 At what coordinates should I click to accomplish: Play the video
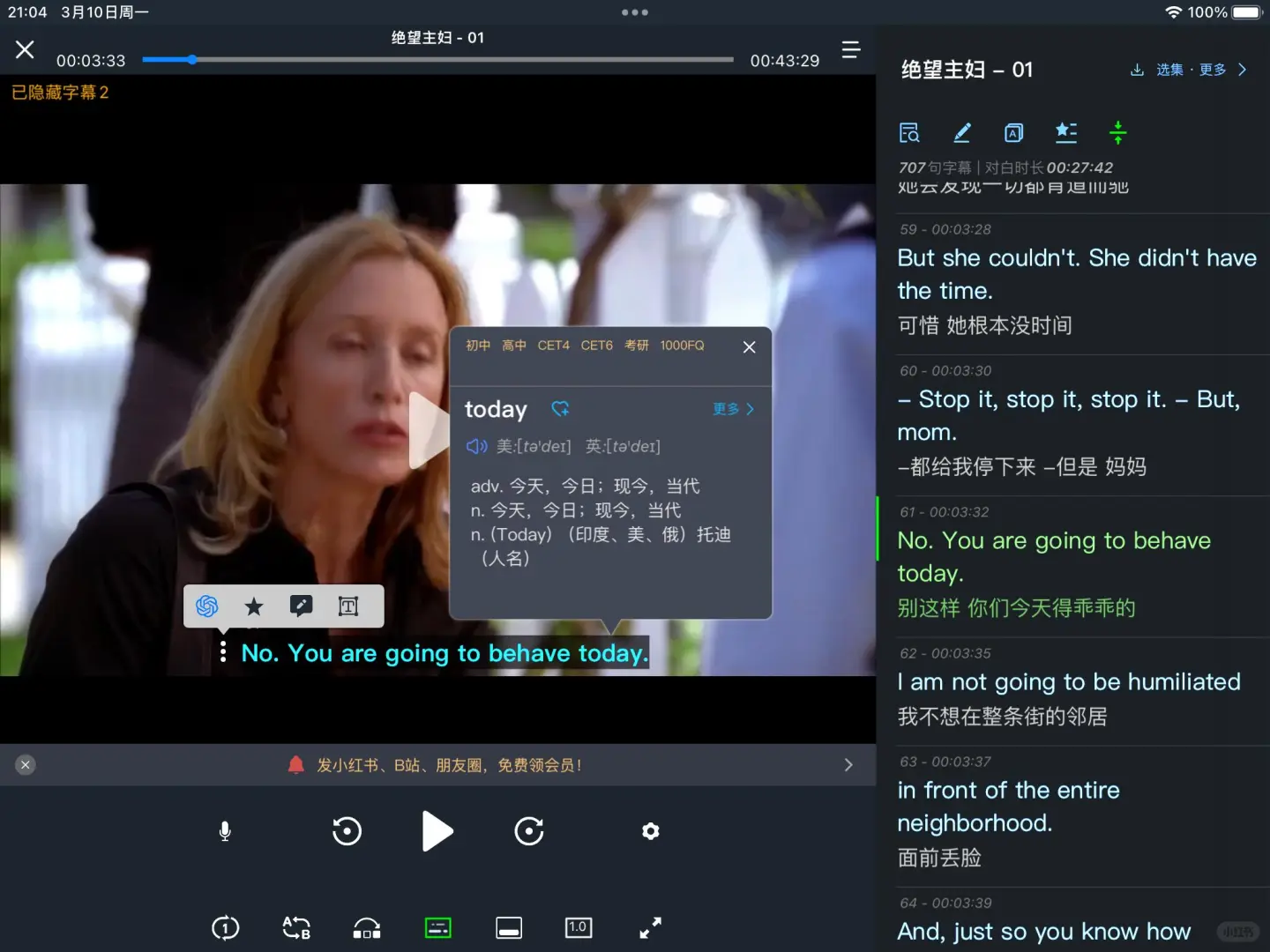(437, 830)
